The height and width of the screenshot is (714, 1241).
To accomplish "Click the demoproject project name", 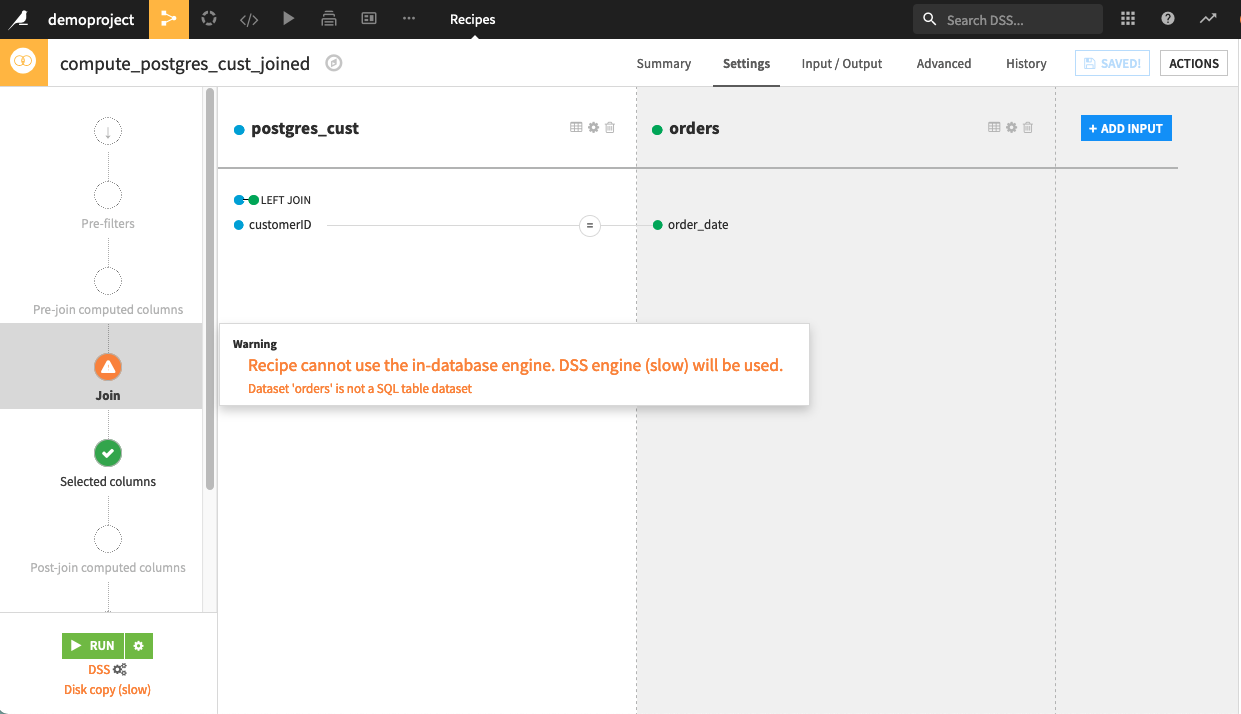I will tap(91, 19).
